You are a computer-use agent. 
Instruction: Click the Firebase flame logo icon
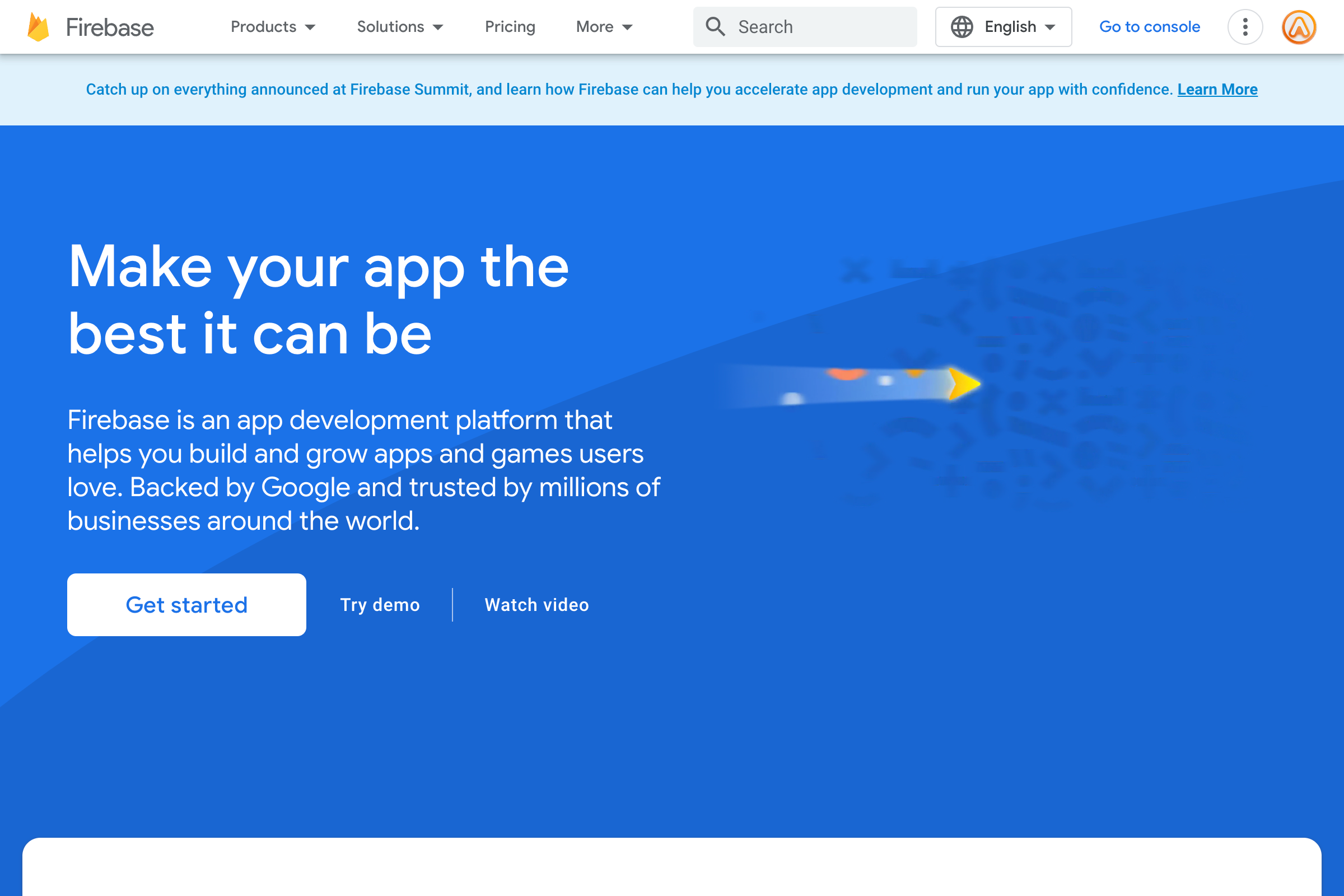click(38, 27)
